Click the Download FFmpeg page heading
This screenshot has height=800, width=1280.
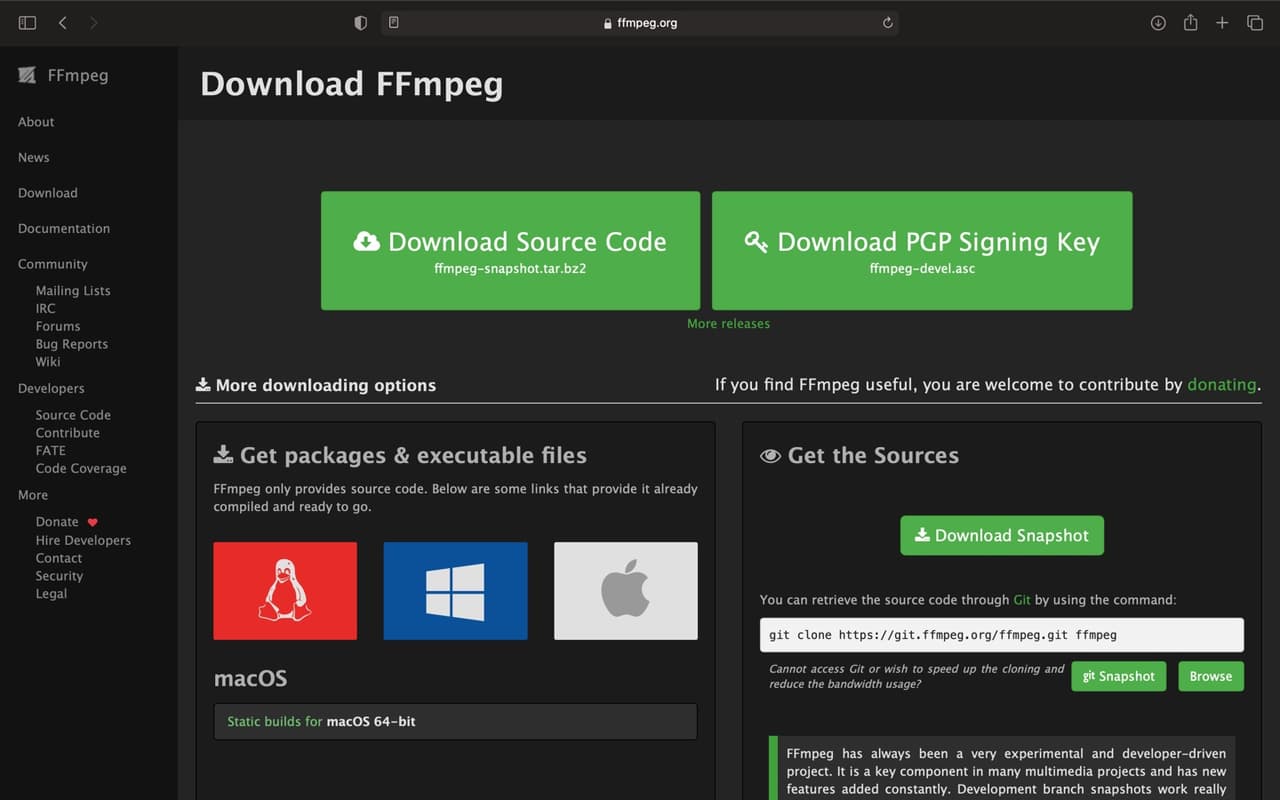352,84
